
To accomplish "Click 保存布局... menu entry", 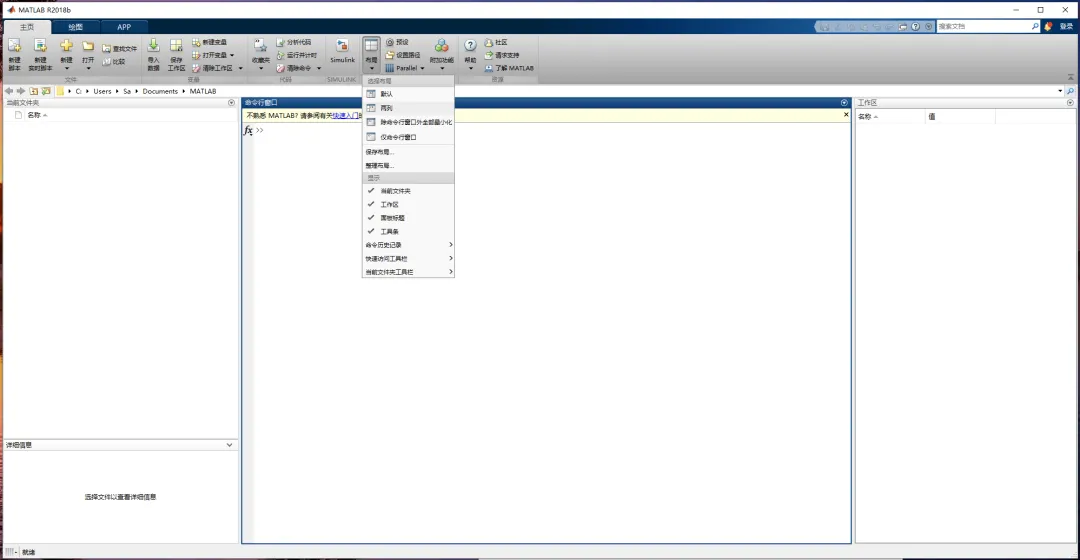I will click(408, 152).
